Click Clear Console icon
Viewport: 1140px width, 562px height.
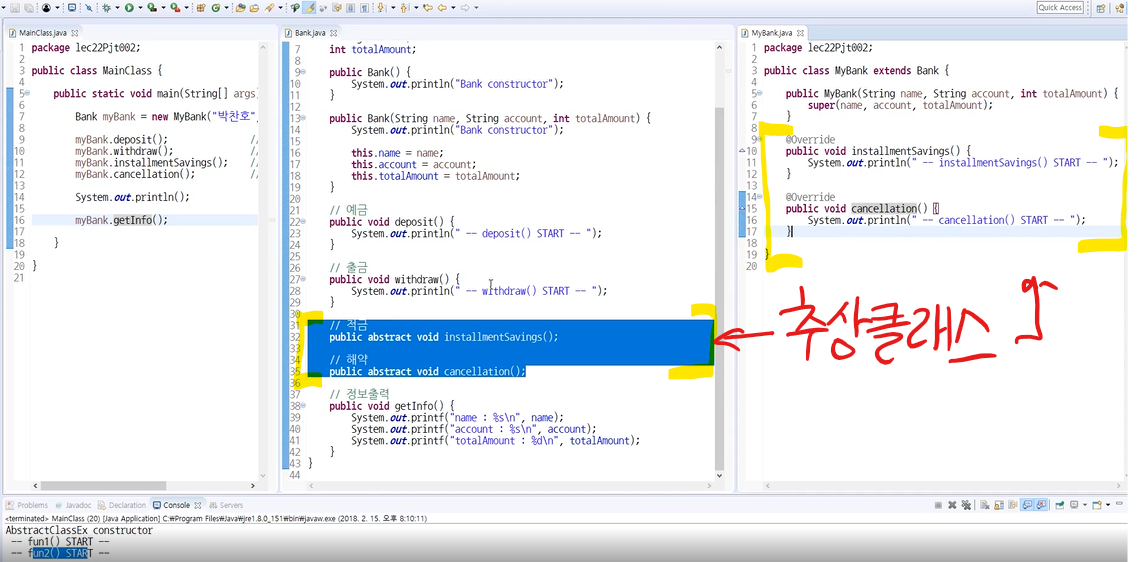(x=984, y=505)
